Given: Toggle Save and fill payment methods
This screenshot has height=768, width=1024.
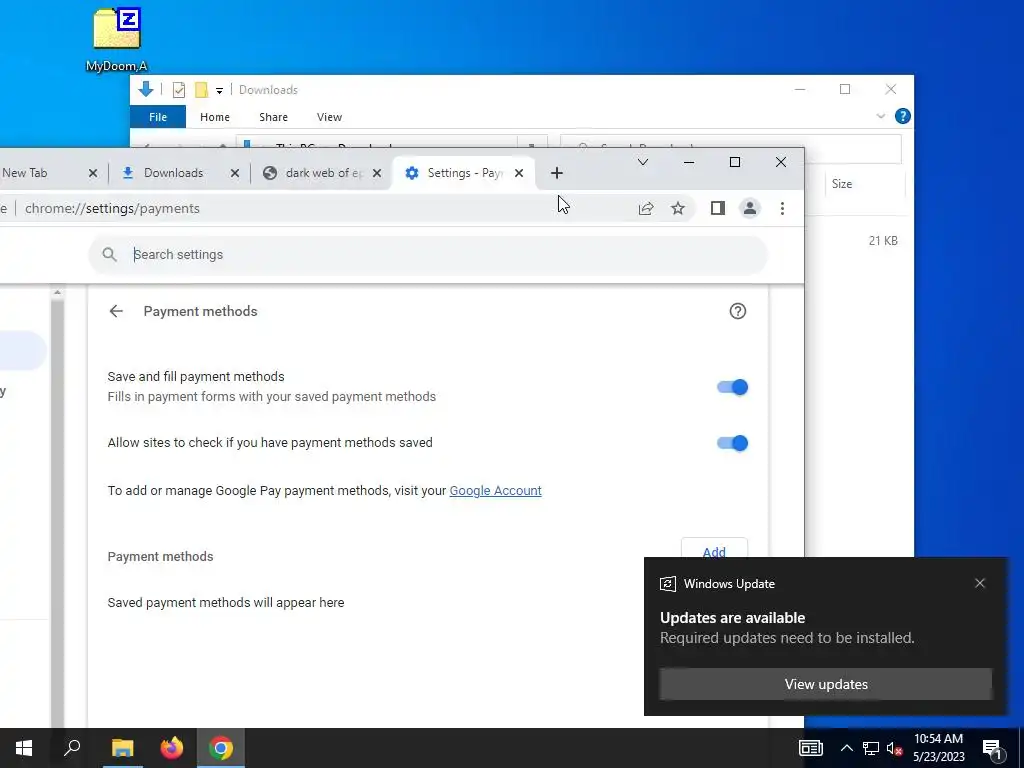Looking at the screenshot, I should (x=732, y=387).
